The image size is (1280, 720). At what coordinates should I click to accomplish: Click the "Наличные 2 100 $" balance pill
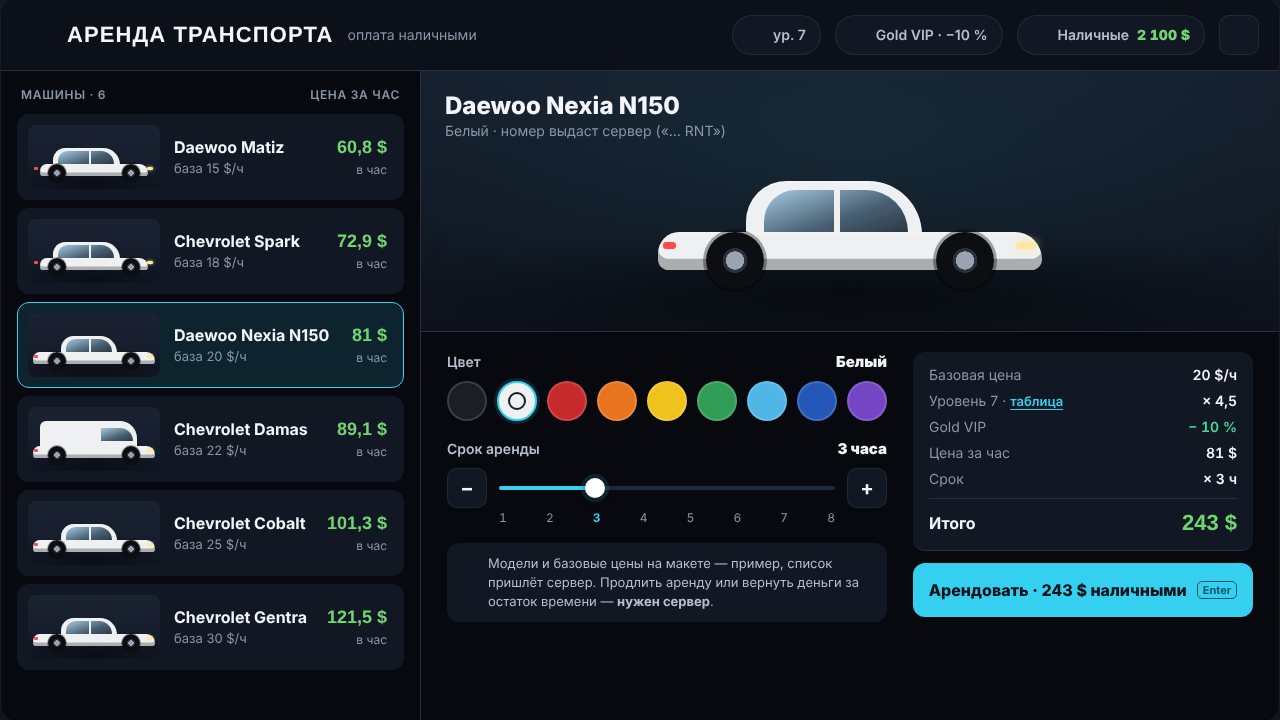[x=1111, y=35]
